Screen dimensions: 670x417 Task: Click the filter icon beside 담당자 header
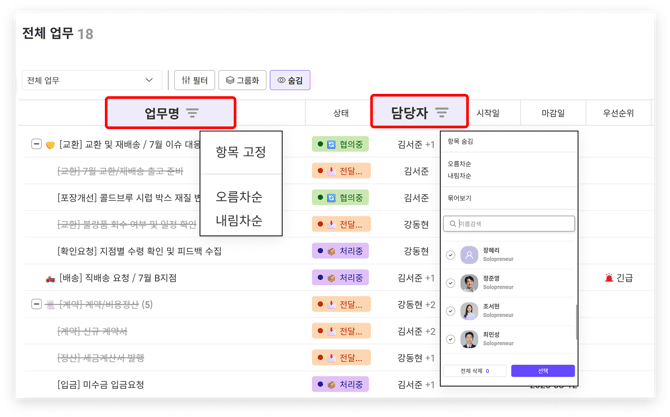point(441,113)
